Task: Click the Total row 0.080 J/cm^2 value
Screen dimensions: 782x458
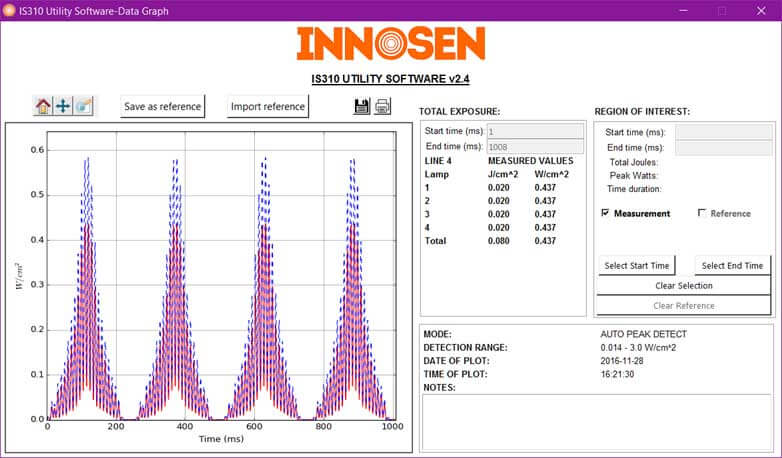Action: point(499,240)
